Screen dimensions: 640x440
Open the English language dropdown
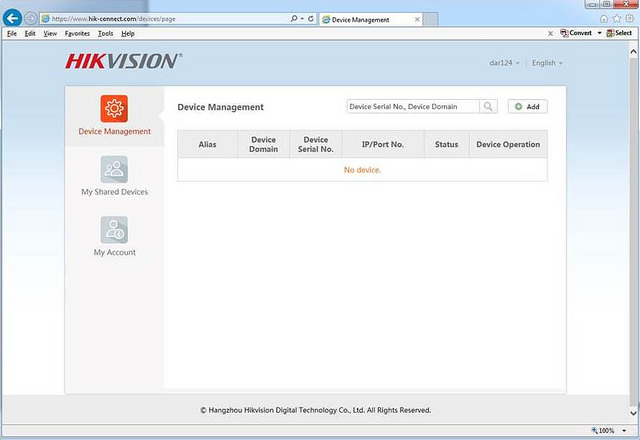click(x=547, y=63)
